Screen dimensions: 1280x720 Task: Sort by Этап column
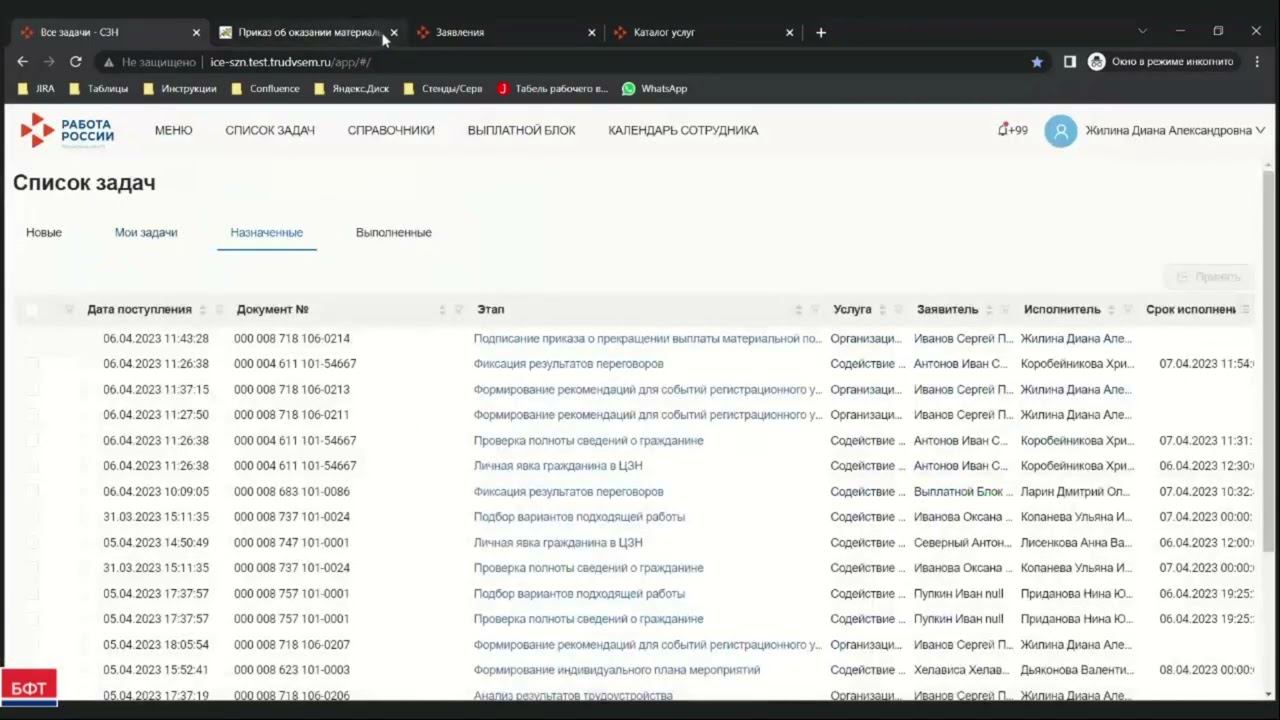pos(798,310)
